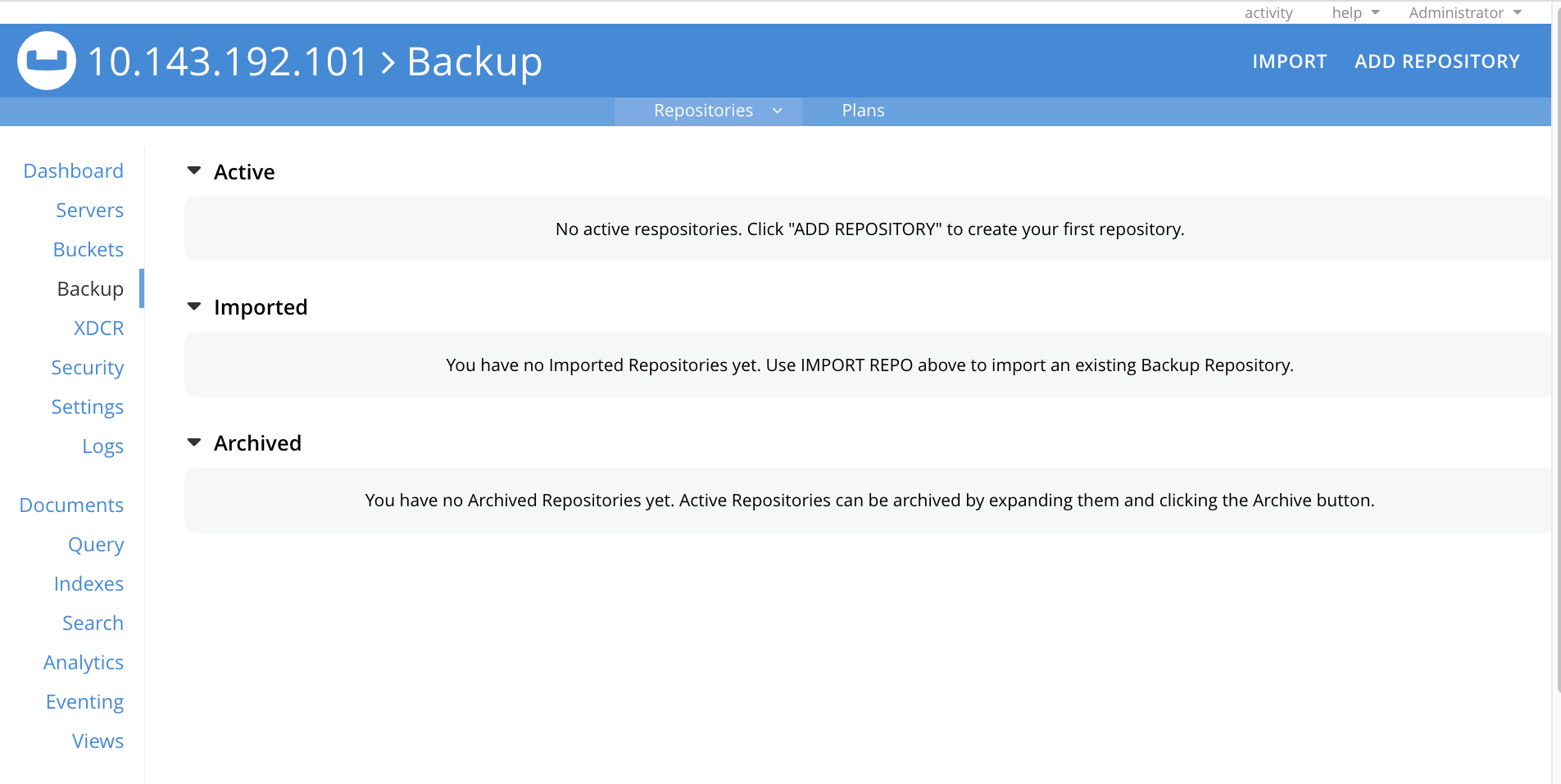Open the help dropdown
The width and height of the screenshot is (1561, 784).
(x=1354, y=12)
